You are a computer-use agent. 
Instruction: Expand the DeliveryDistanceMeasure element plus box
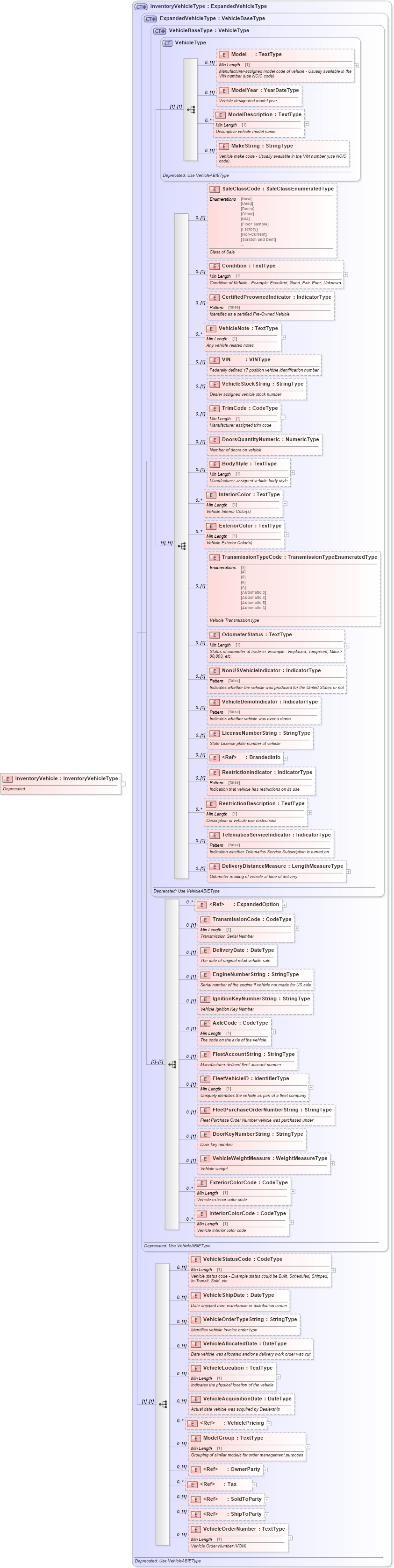[348, 872]
